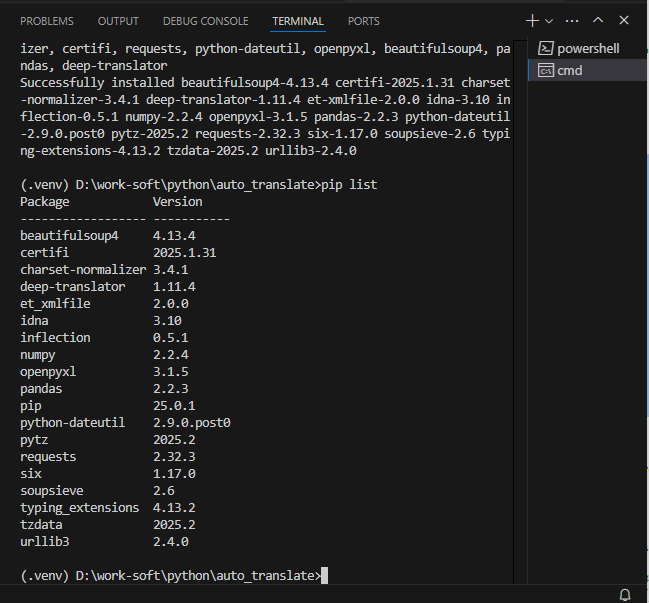The image size is (649, 603).
Task: Click version '1.17.0' of six
Action: click(x=174, y=473)
